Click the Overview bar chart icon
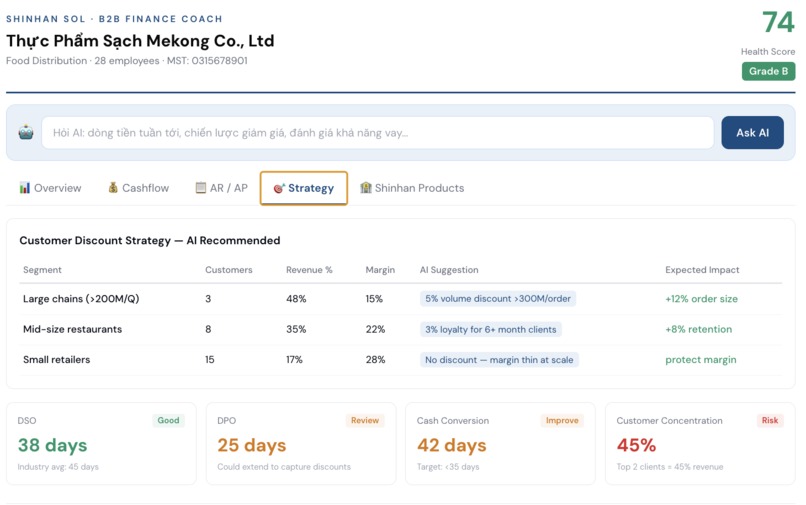The image size is (806, 505). click(24, 188)
